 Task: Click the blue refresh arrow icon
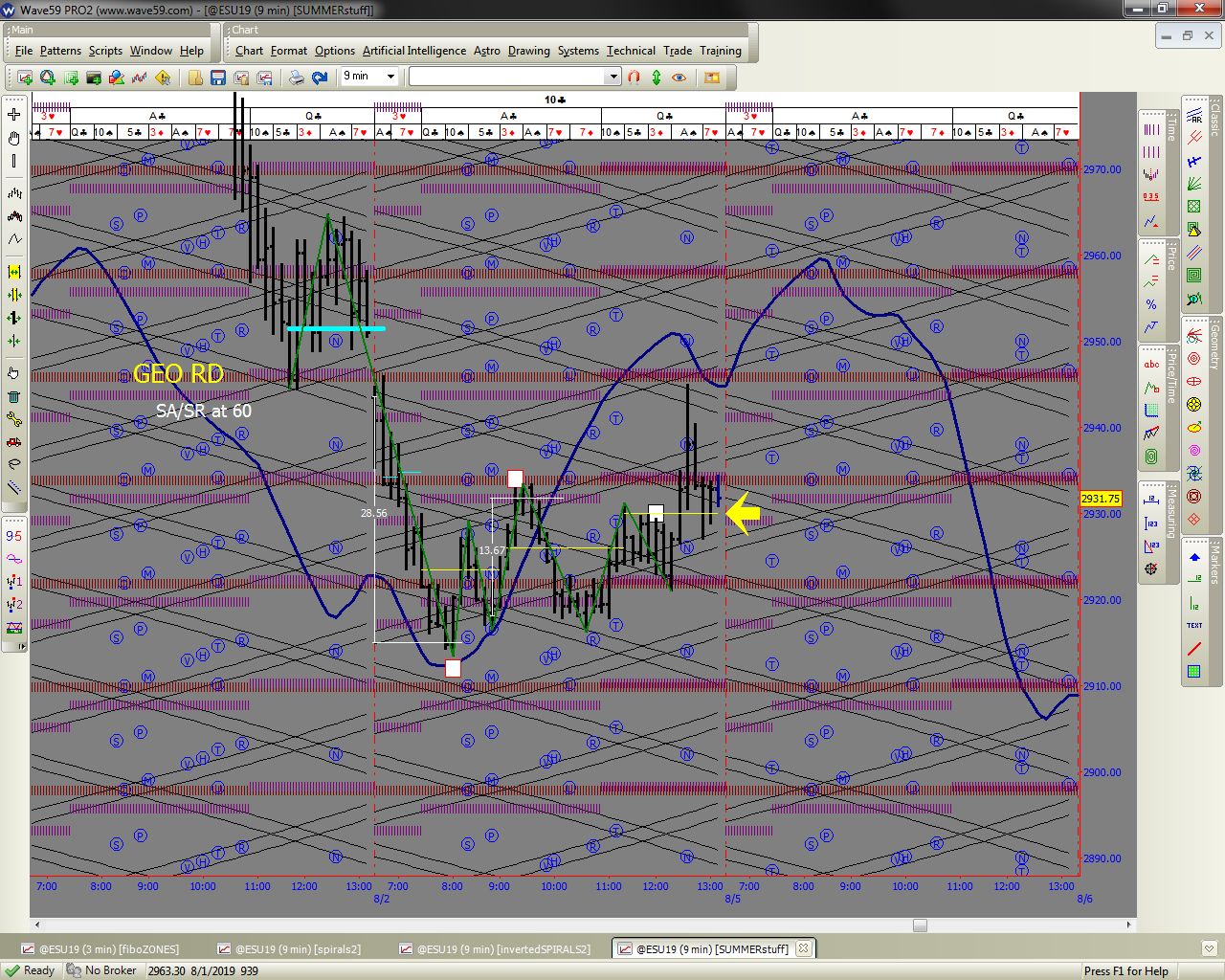pyautogui.click(x=320, y=77)
